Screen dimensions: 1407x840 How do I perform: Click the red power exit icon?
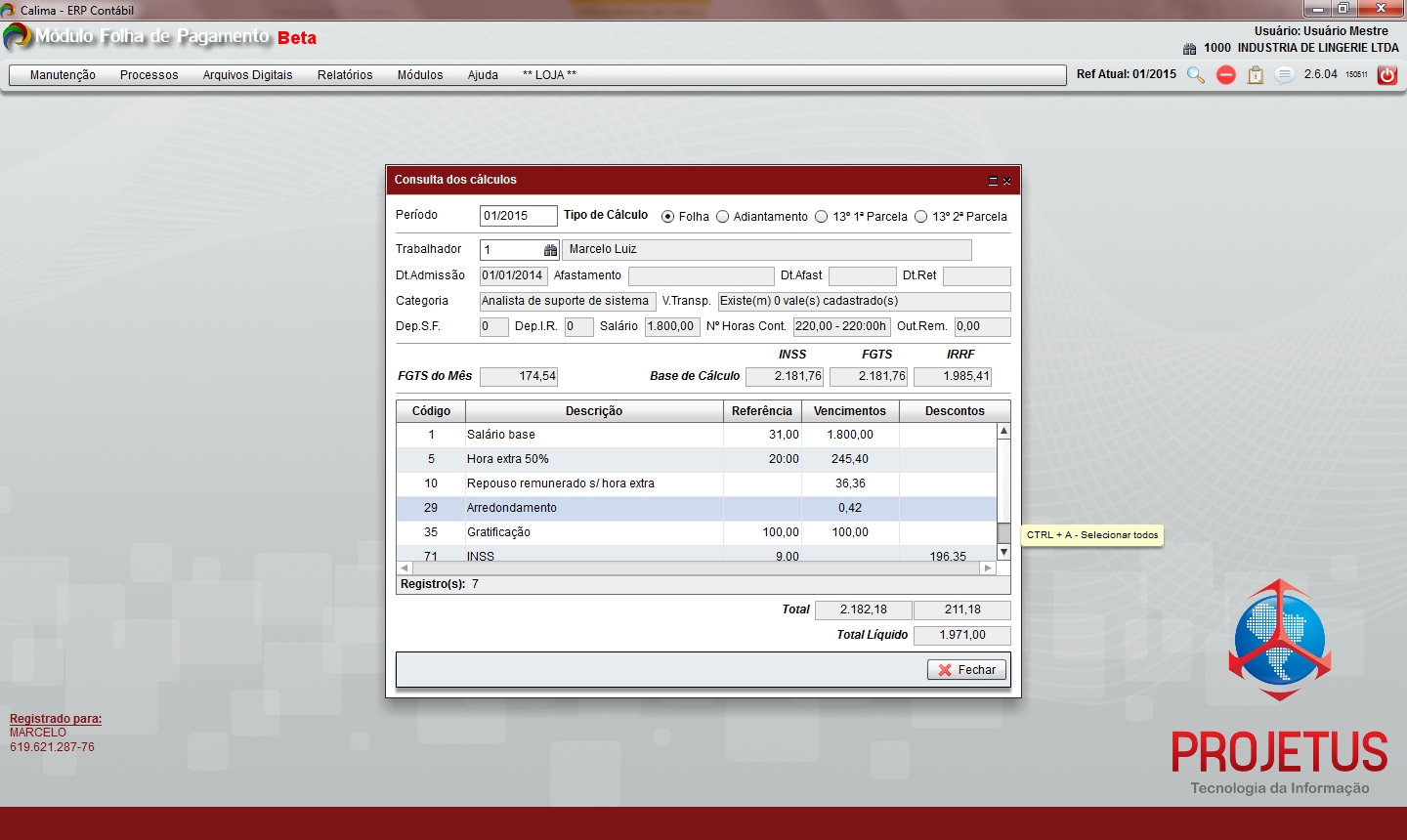point(1386,75)
